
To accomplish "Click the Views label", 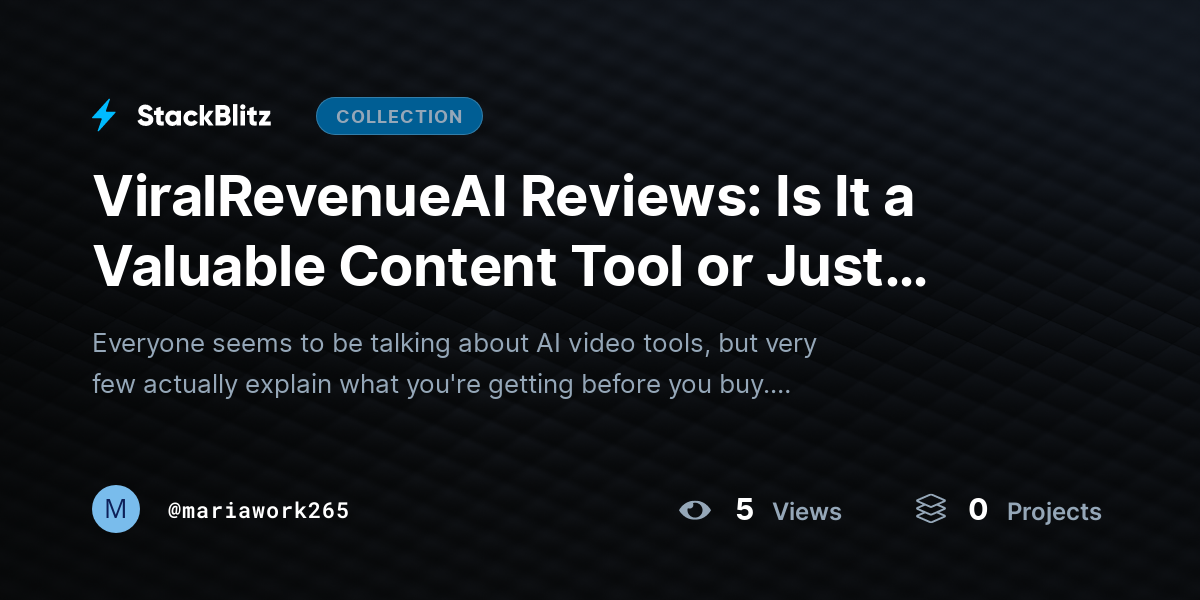I will (x=807, y=512).
